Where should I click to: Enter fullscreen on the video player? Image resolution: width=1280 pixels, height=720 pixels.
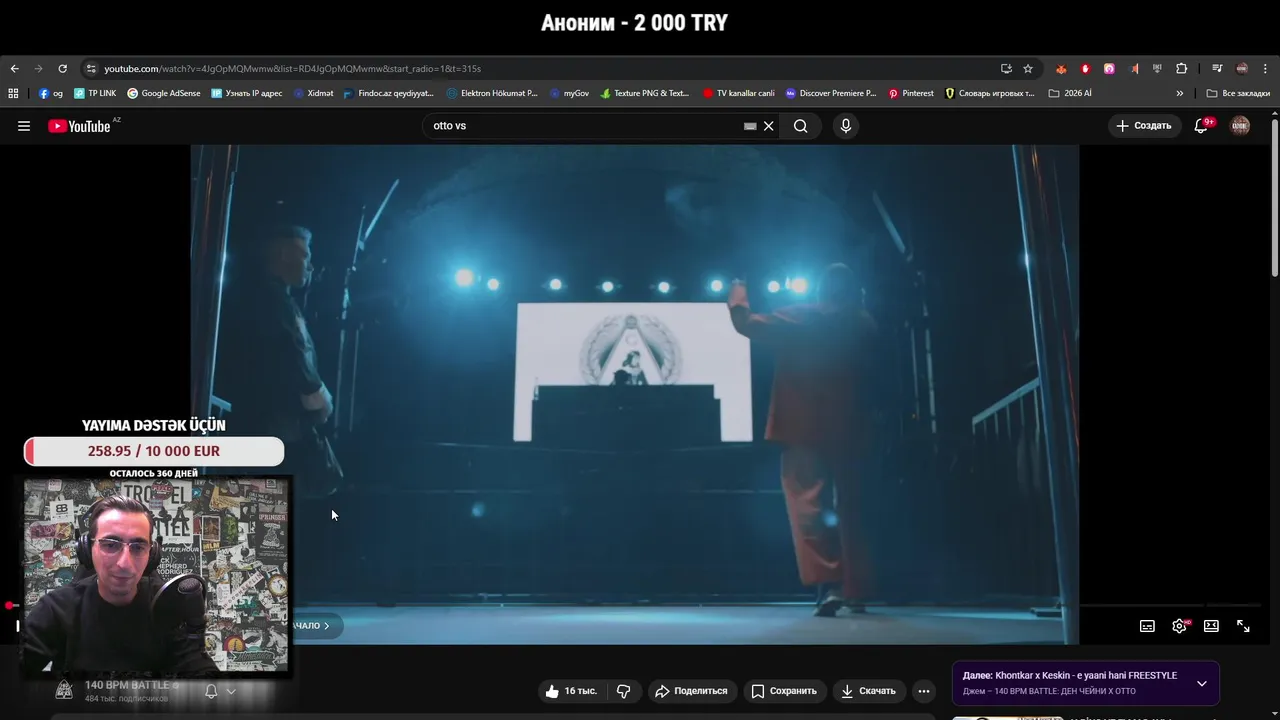1243,626
